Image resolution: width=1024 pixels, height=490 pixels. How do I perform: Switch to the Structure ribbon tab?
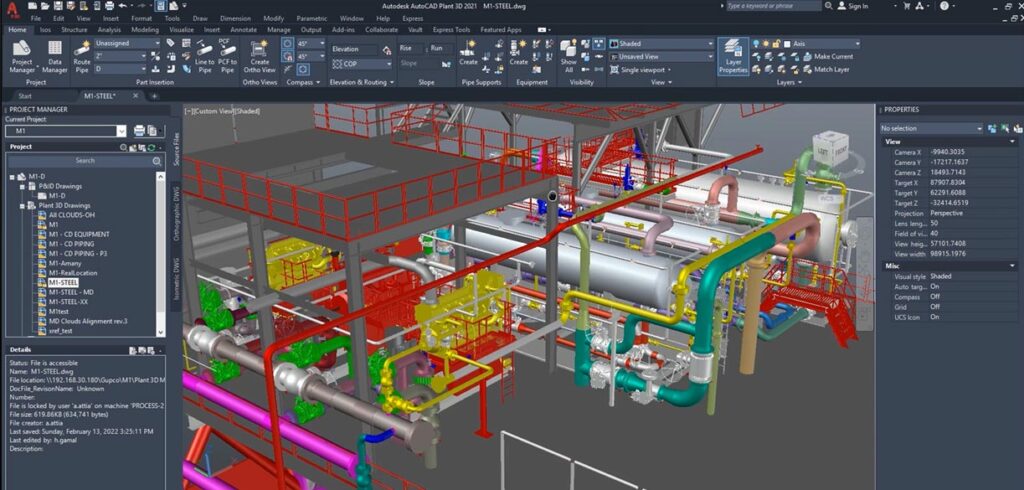point(74,30)
